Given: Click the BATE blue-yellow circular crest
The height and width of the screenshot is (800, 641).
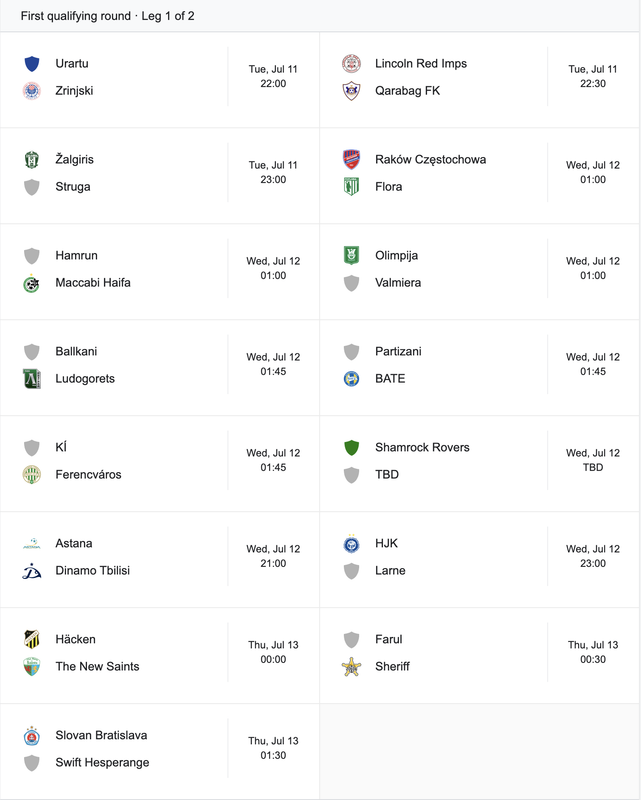Looking at the screenshot, I should pos(351,379).
